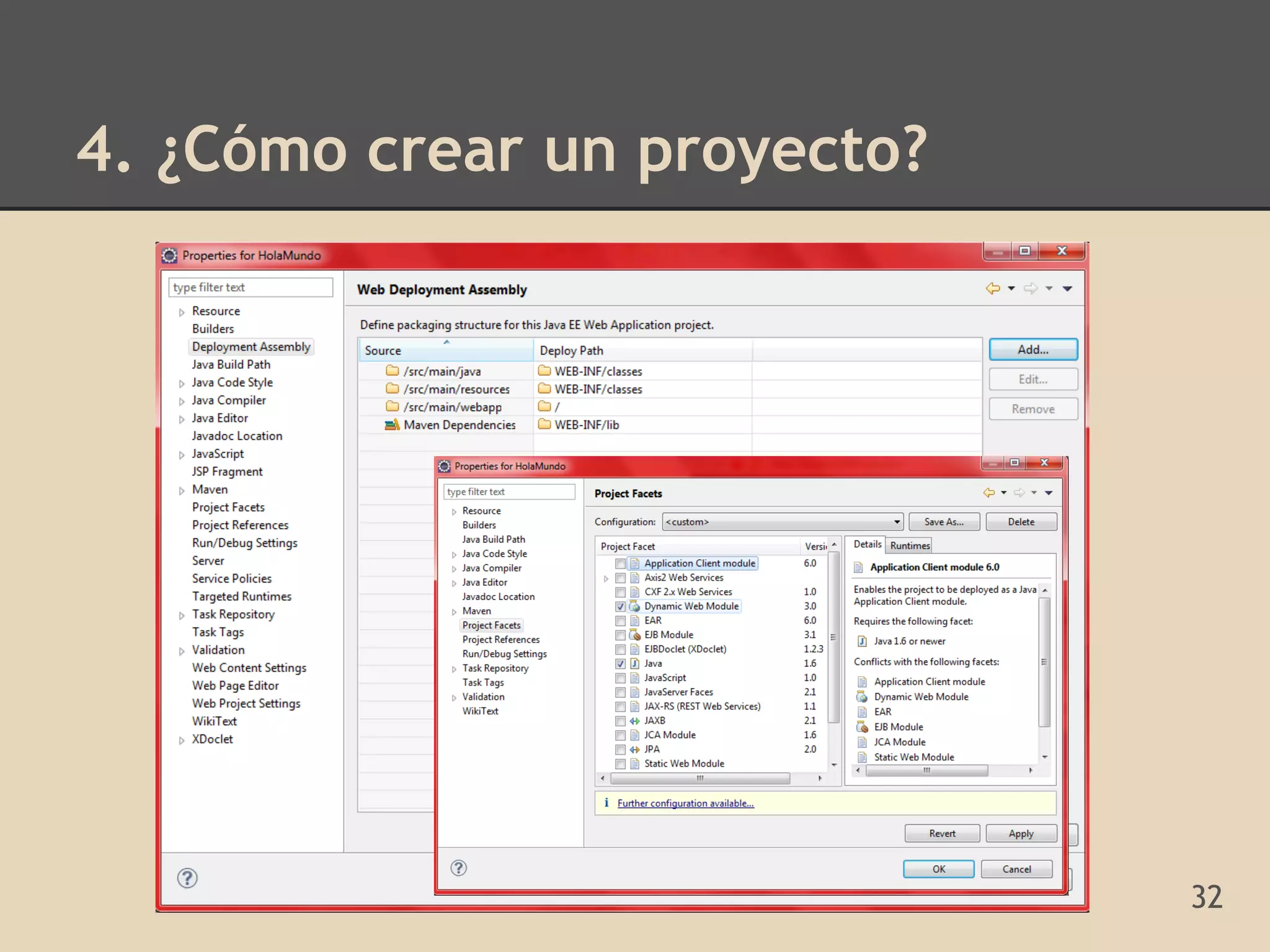1270x952 pixels.
Task: Select WikiText in front dialog tree
Action: (480, 711)
